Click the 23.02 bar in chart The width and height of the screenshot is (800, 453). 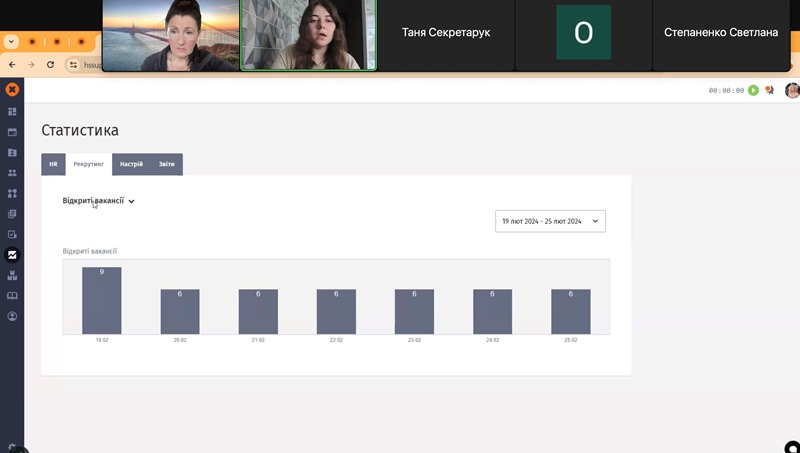click(414, 312)
